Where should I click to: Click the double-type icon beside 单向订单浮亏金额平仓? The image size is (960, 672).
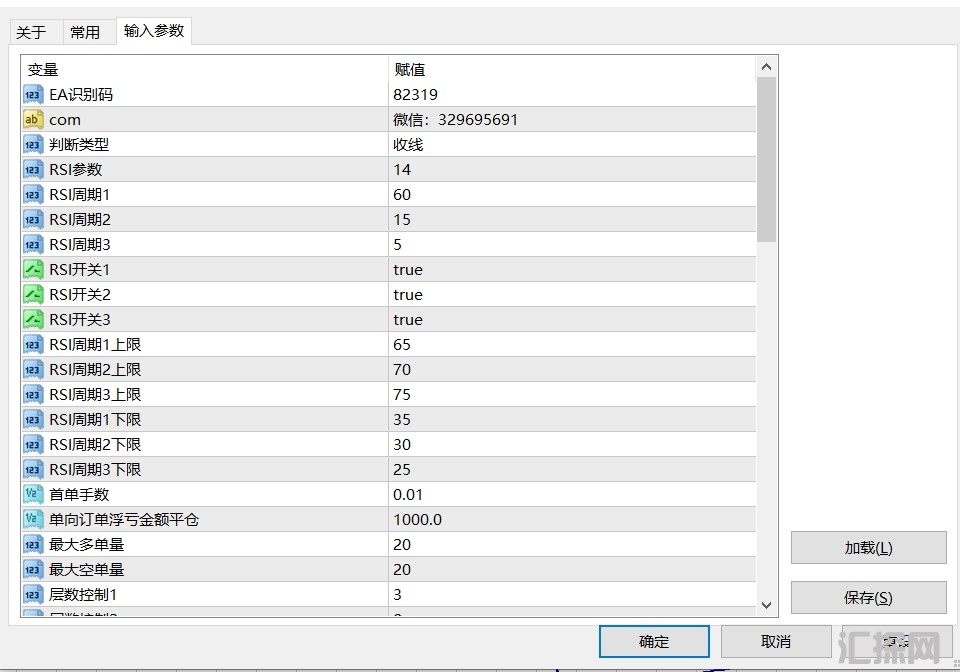(33, 520)
